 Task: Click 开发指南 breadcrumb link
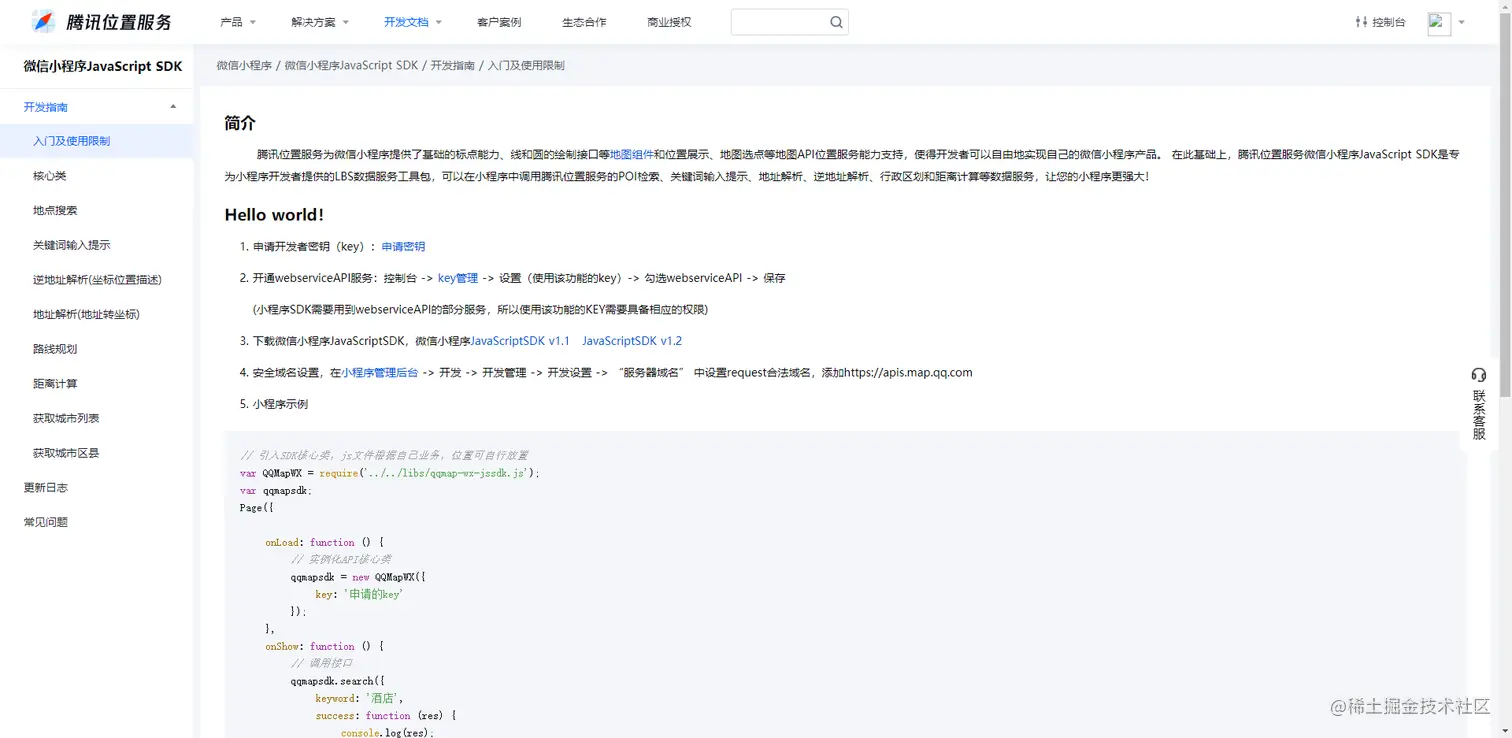tap(453, 65)
